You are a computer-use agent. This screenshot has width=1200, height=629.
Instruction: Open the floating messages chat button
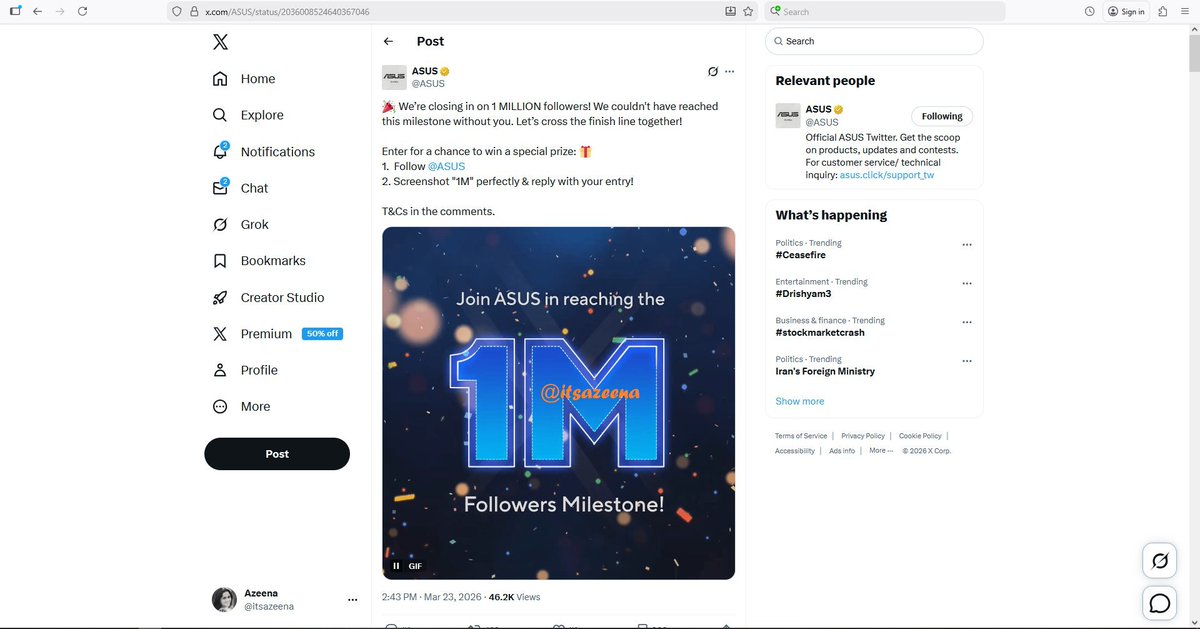click(1160, 603)
